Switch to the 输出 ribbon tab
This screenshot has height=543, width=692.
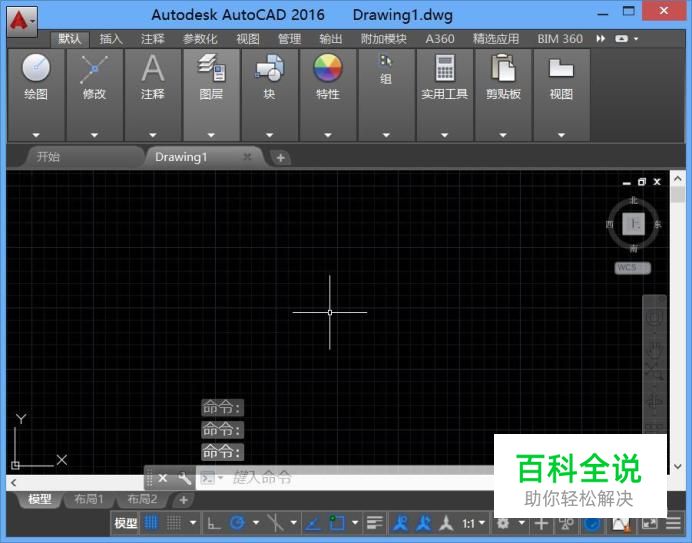coord(331,39)
